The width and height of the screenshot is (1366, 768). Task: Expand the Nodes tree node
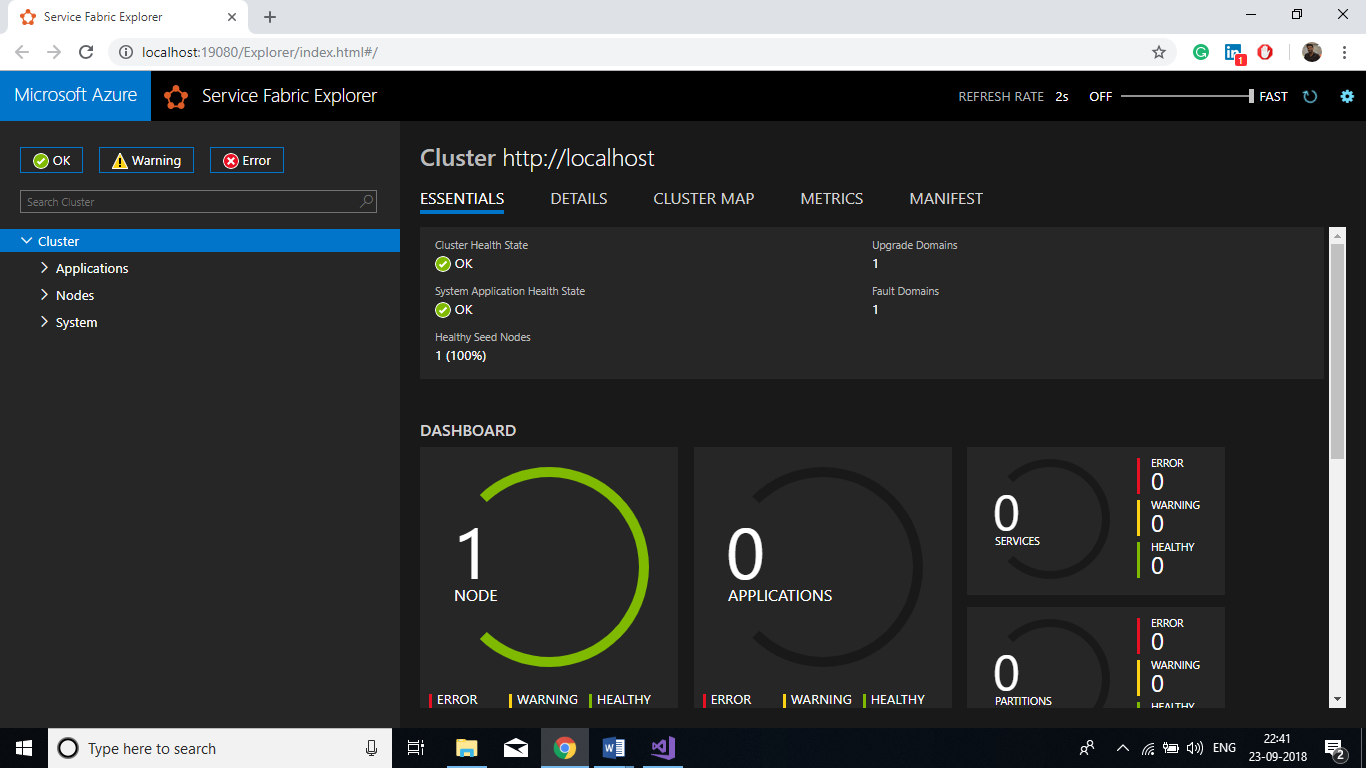pyautogui.click(x=45, y=295)
